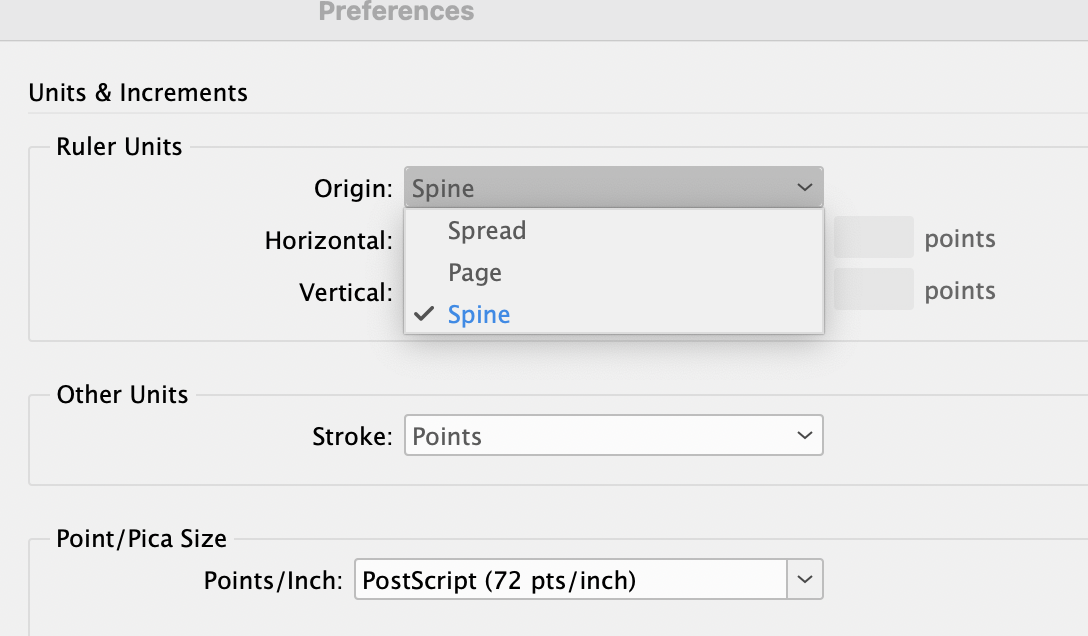Click the Stroke dropdown arrow
This screenshot has height=636, width=1088.
tap(805, 435)
